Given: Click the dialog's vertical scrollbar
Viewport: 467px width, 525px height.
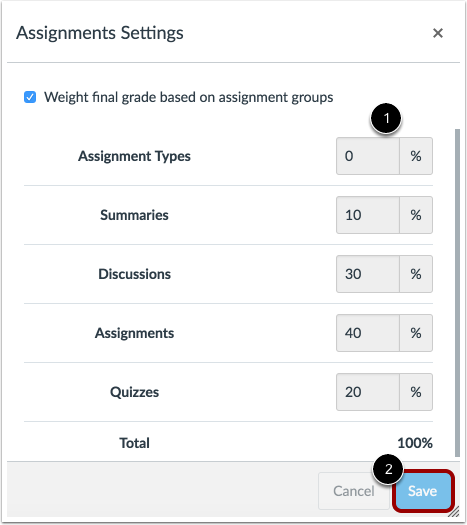Looking at the screenshot, I should coord(457,293).
